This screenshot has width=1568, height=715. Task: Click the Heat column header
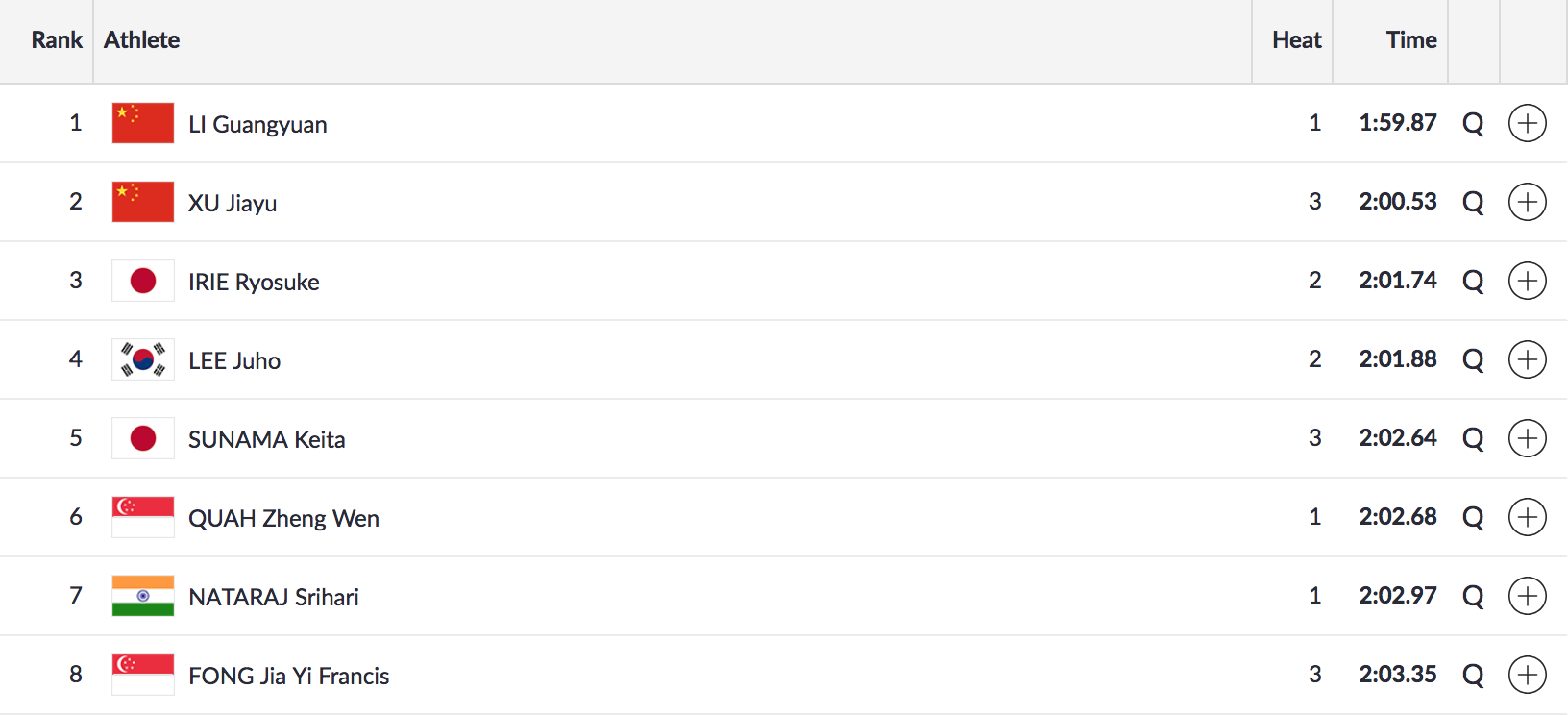tap(1296, 40)
